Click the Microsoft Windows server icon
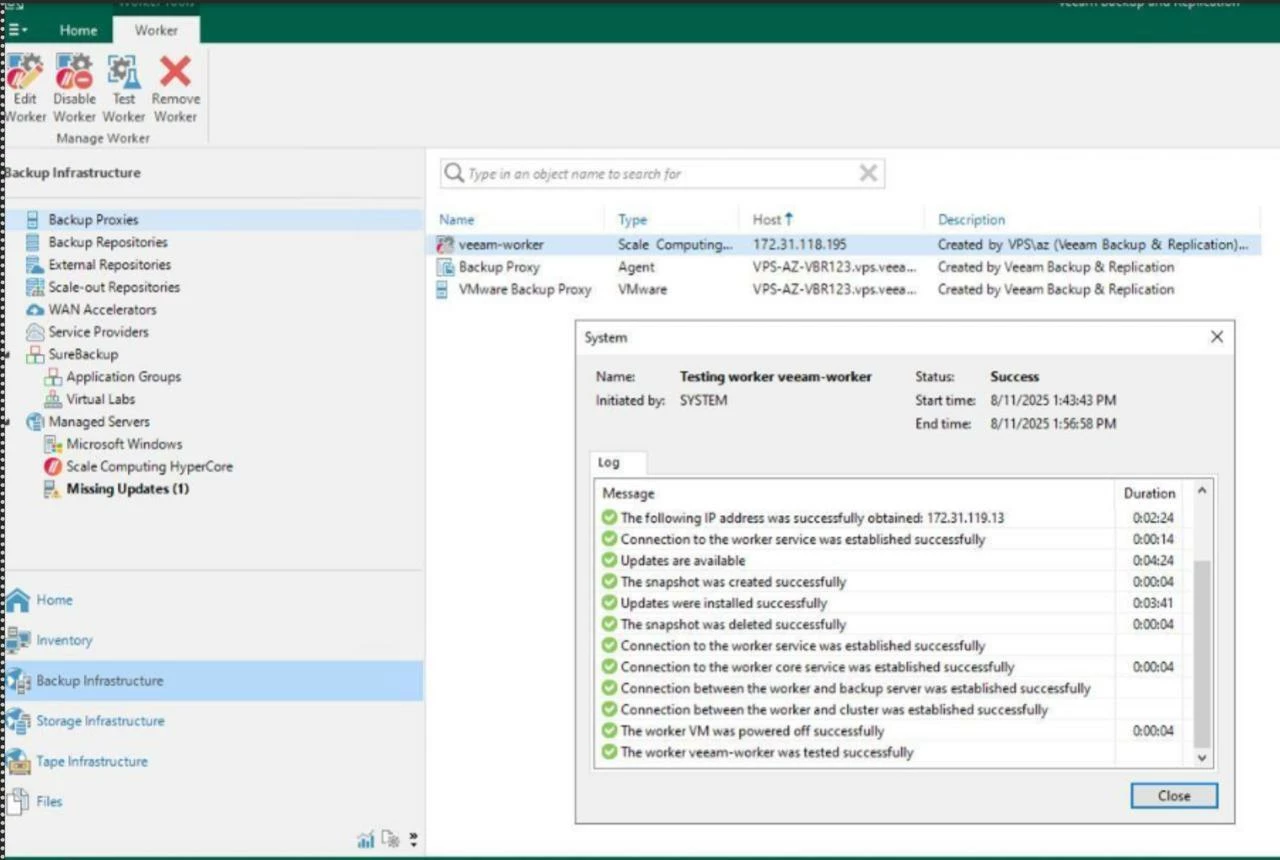The width and height of the screenshot is (1280, 860). point(53,444)
